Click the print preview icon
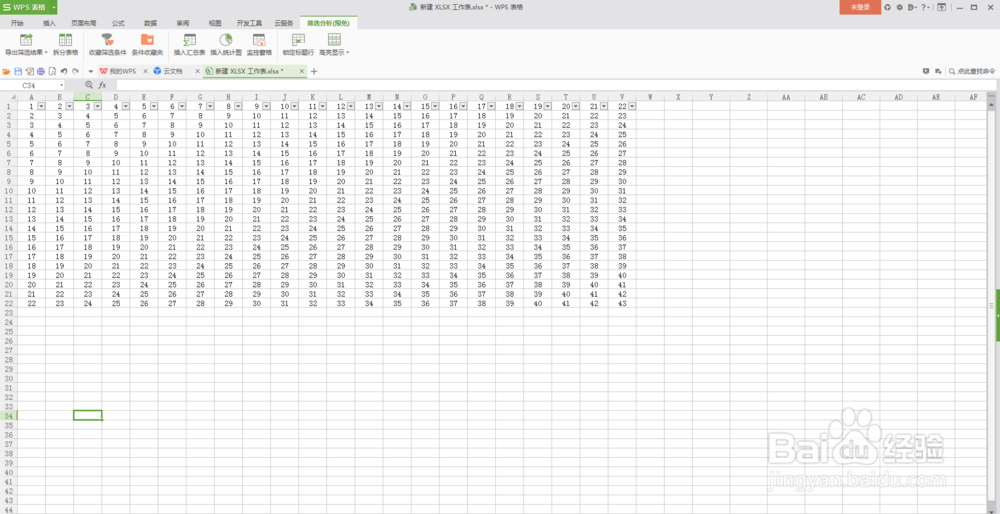This screenshot has width=1000, height=514. coord(52,71)
